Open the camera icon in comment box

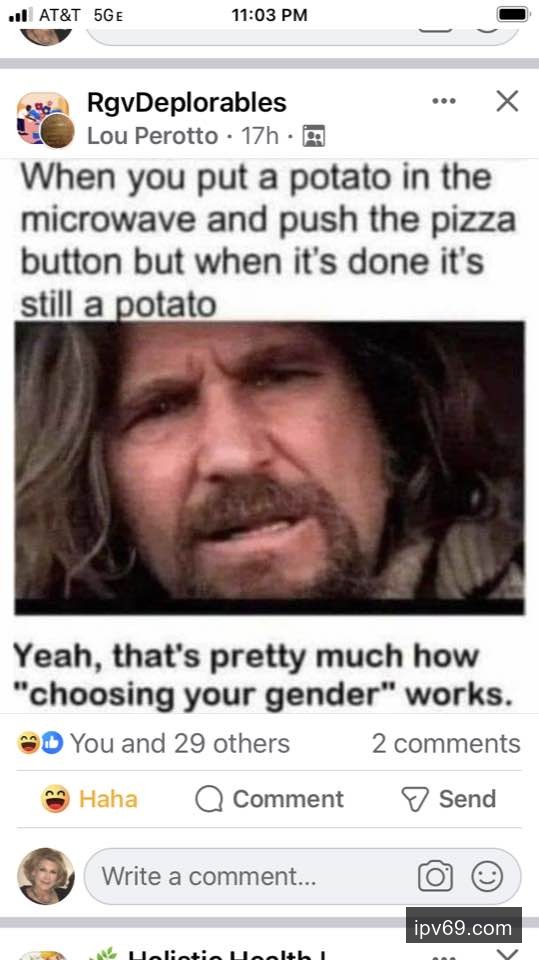435,877
